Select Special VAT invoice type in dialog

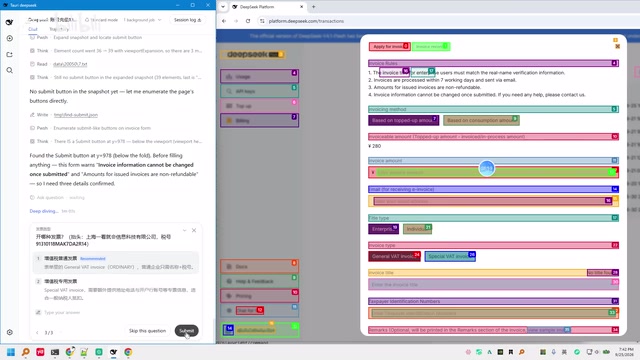point(450,256)
